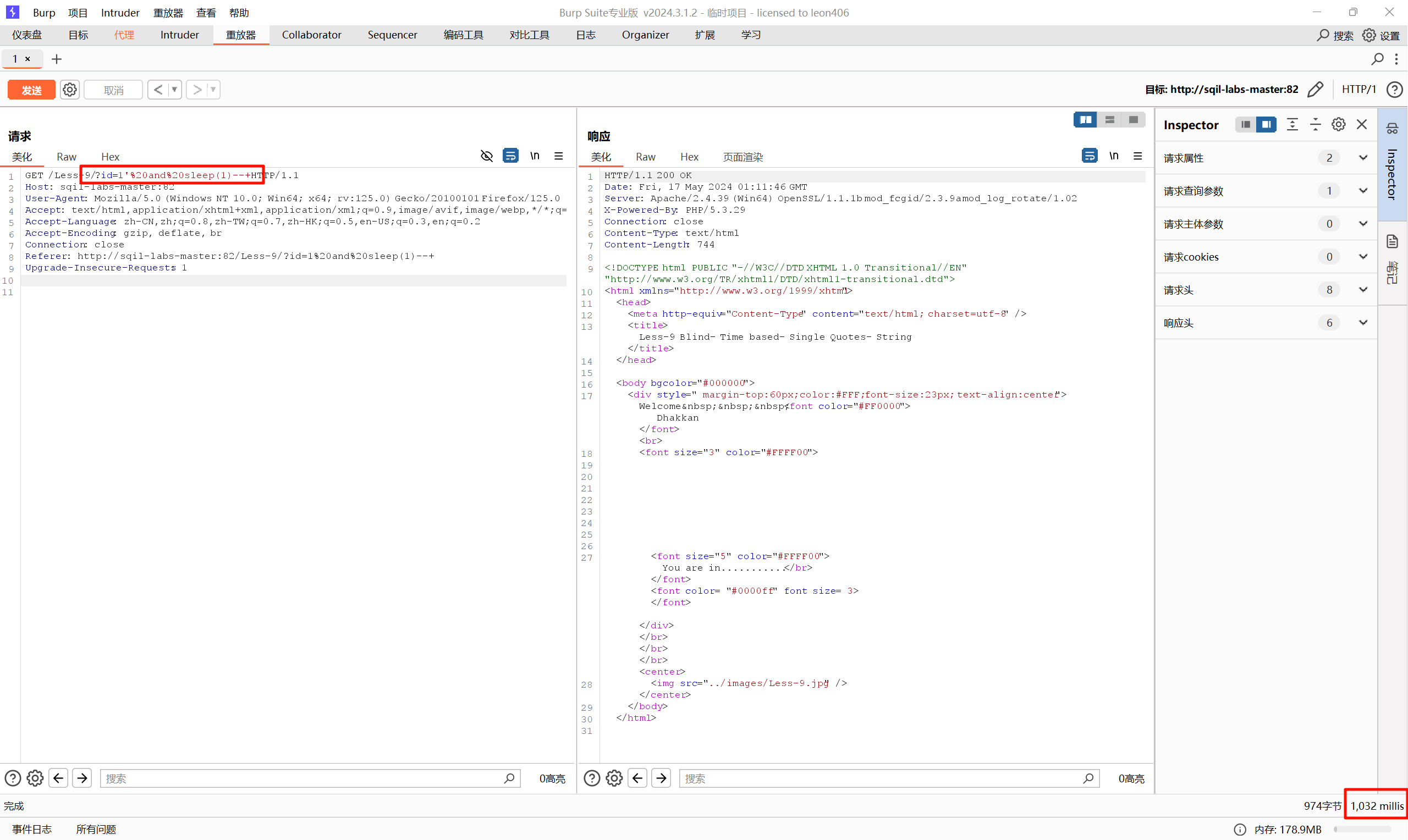Open Repeater send settings gear

point(70,90)
